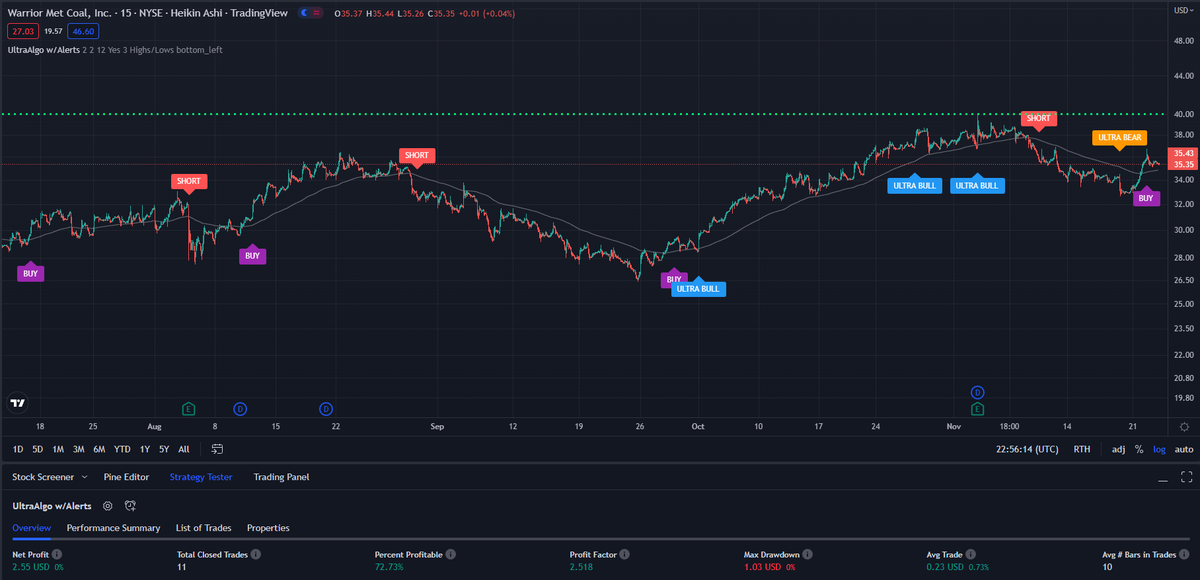
Task: Toggle auto scale mode
Action: pos(1184,450)
